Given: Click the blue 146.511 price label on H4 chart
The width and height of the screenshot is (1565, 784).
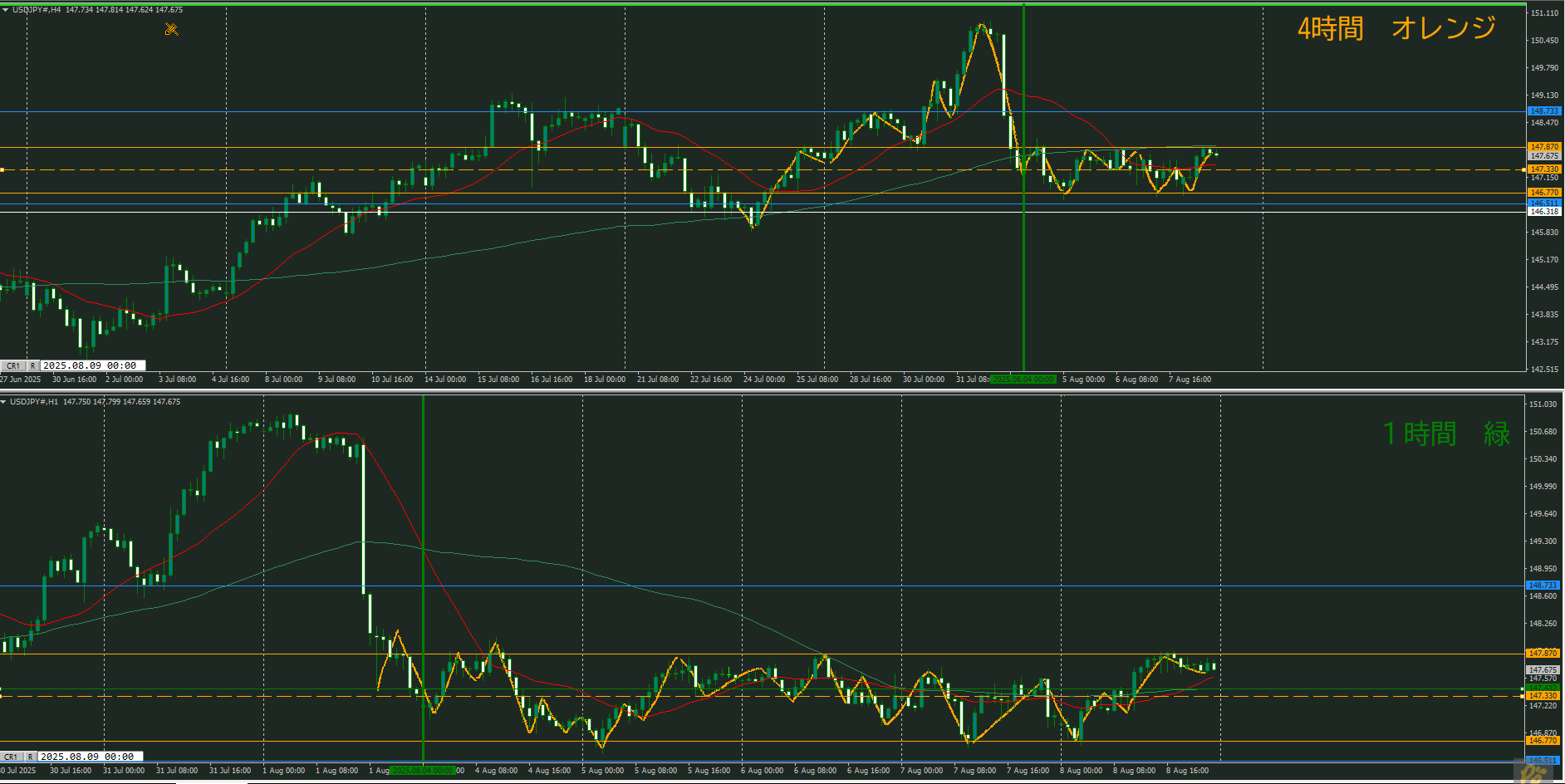Looking at the screenshot, I should (1544, 203).
